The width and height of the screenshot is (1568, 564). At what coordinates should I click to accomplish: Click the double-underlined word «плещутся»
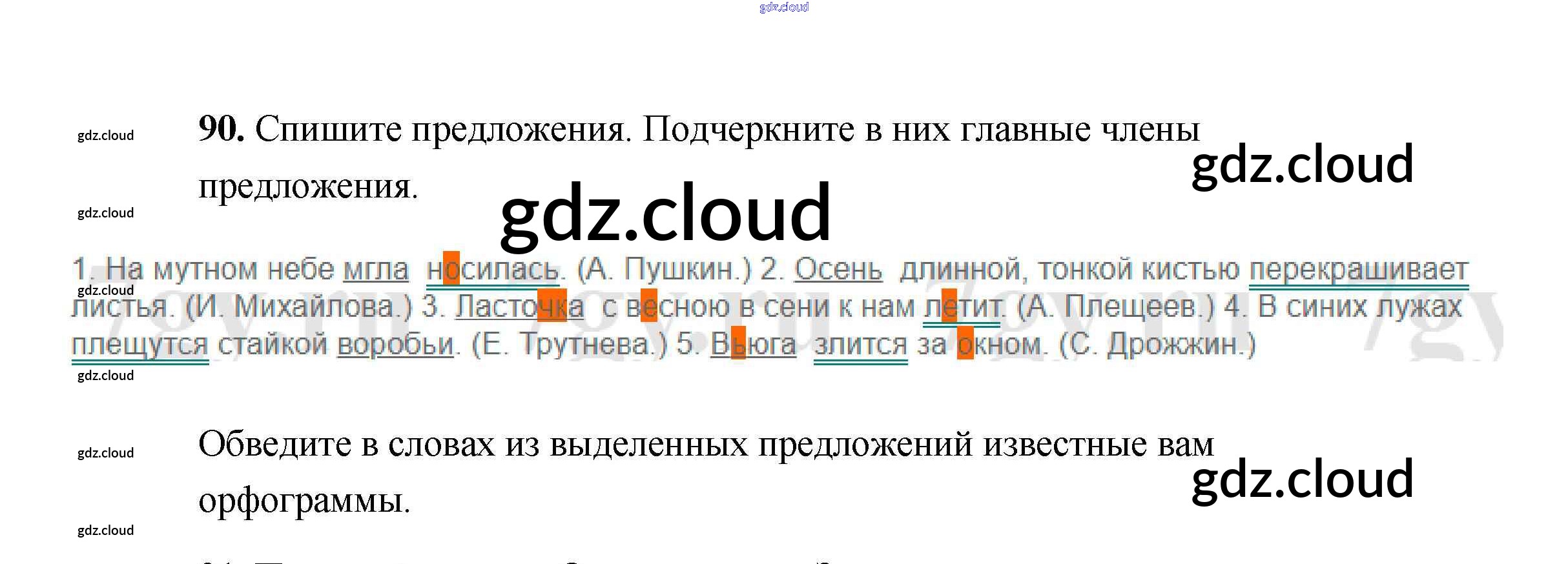click(x=139, y=344)
